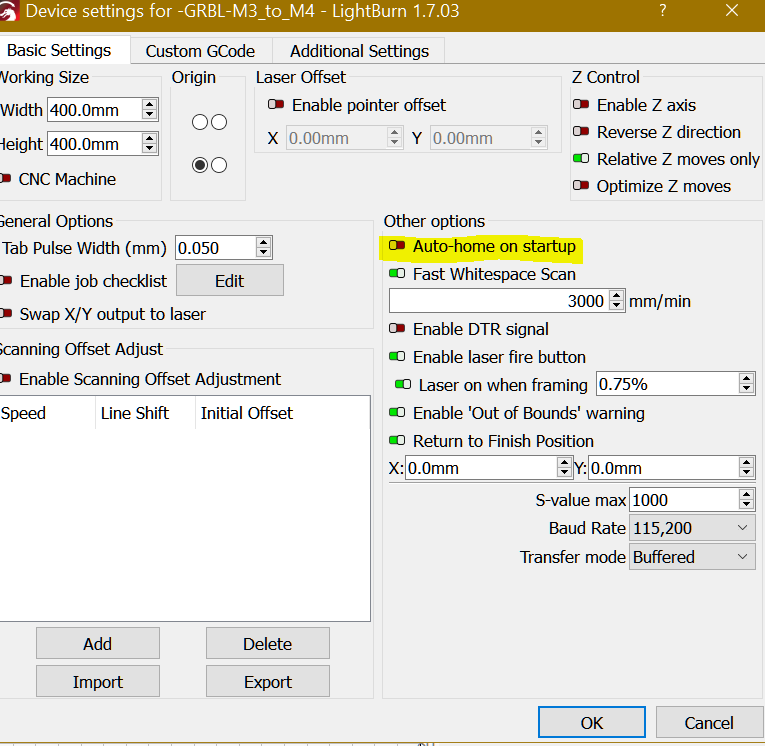765x746 pixels.
Task: Toggle Enable DTR signal switch
Action: (397, 328)
